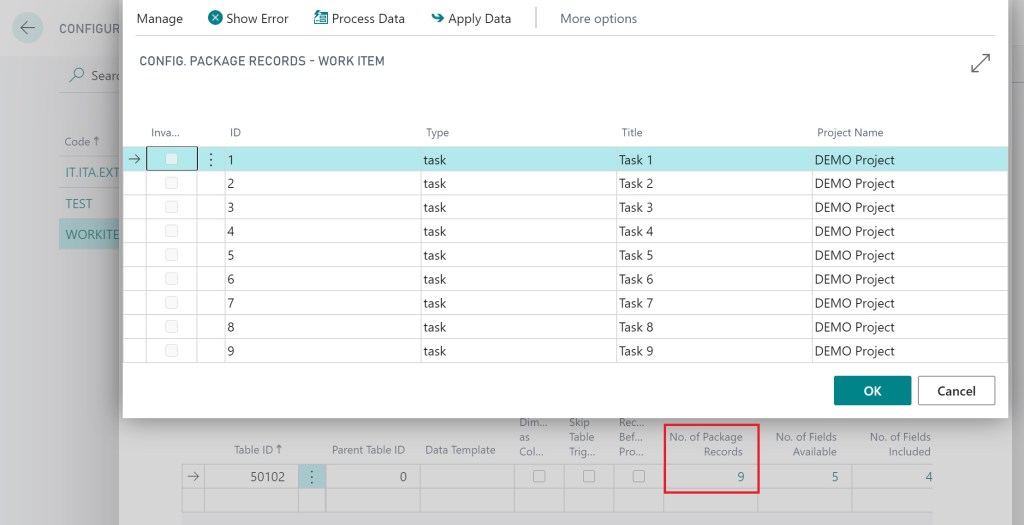Image resolution: width=1024 pixels, height=525 pixels.
Task: Open the No. of Package Records value 9
Action: click(740, 477)
